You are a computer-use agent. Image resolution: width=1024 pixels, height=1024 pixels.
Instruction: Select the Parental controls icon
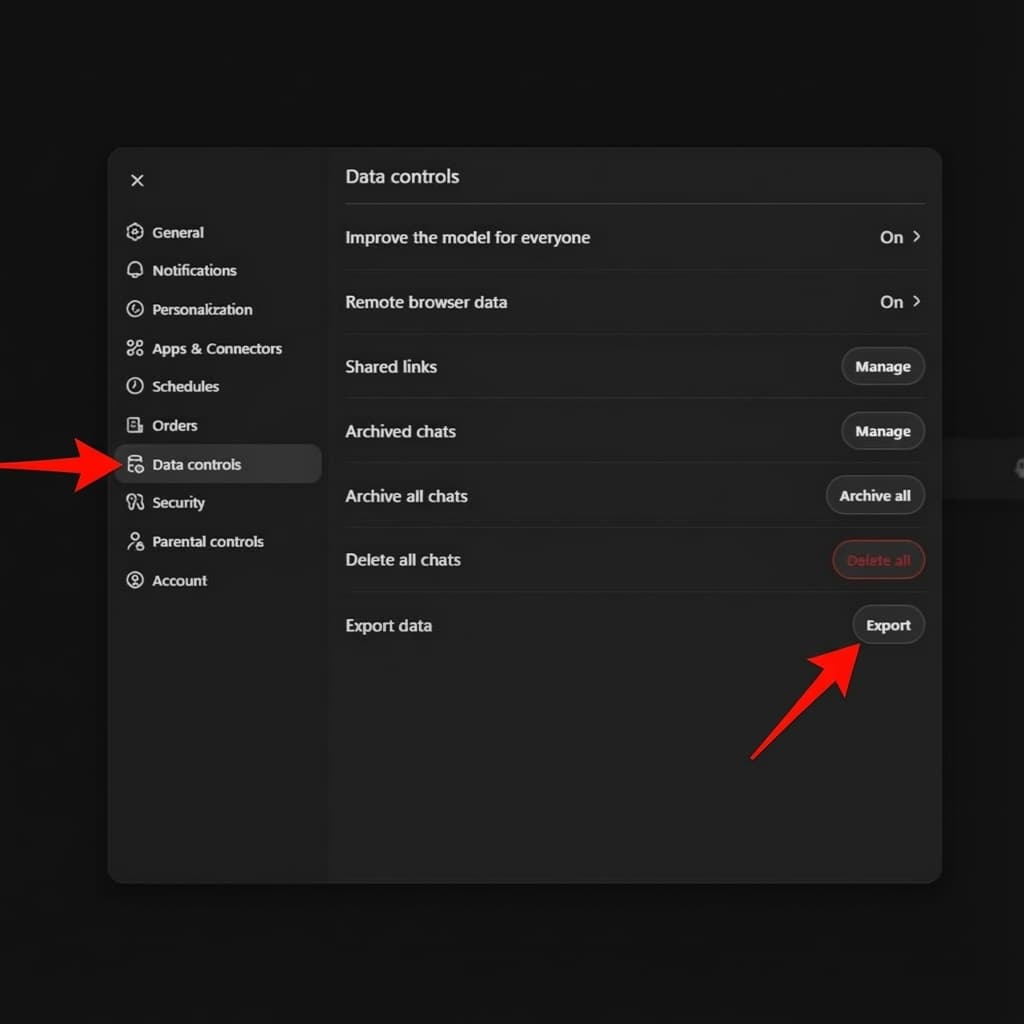(x=136, y=541)
